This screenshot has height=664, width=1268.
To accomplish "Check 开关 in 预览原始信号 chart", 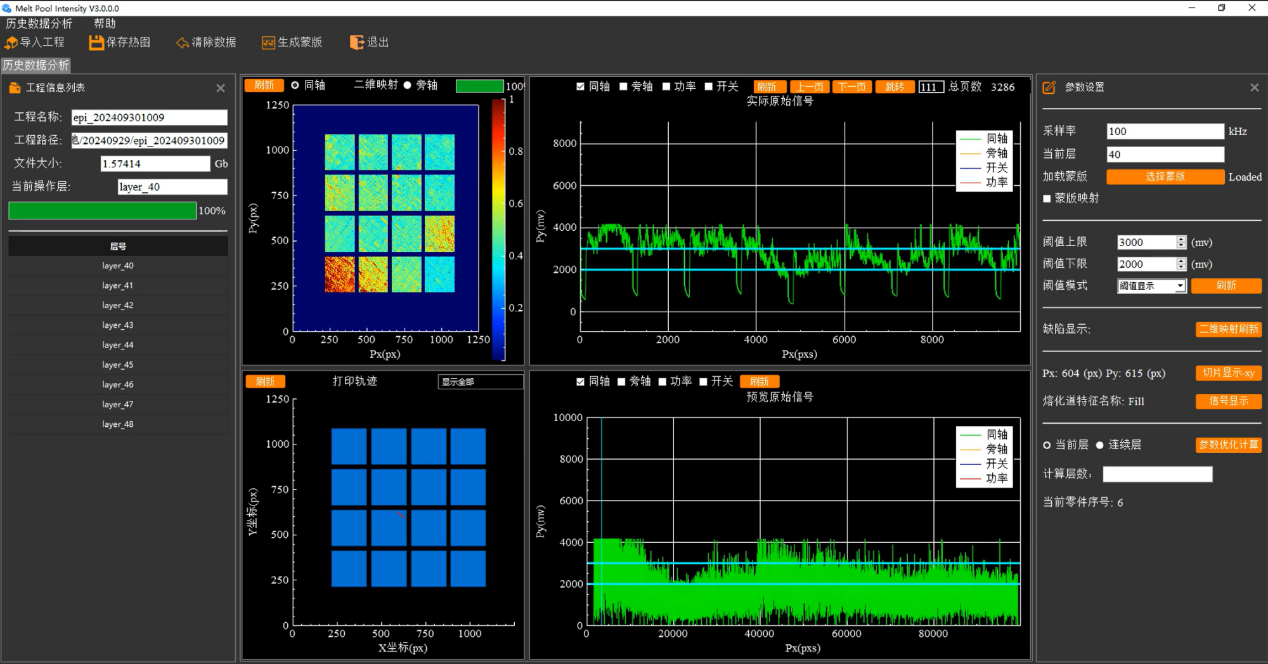I will click(x=703, y=382).
